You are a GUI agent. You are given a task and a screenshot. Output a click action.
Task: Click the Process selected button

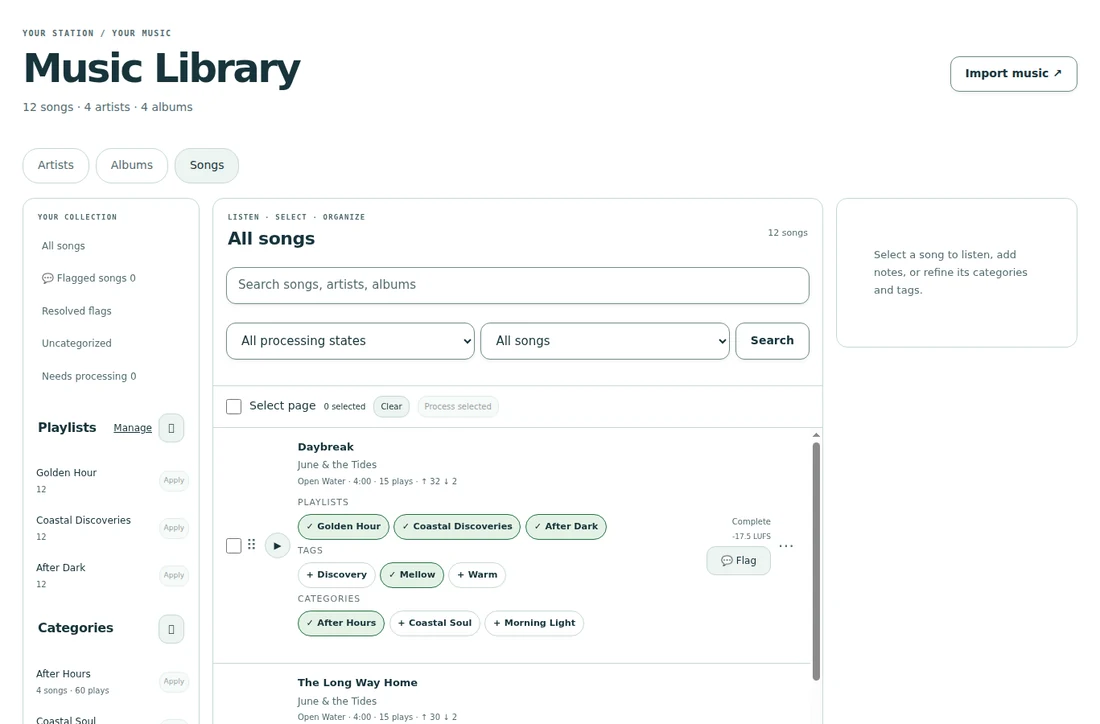pos(457,407)
